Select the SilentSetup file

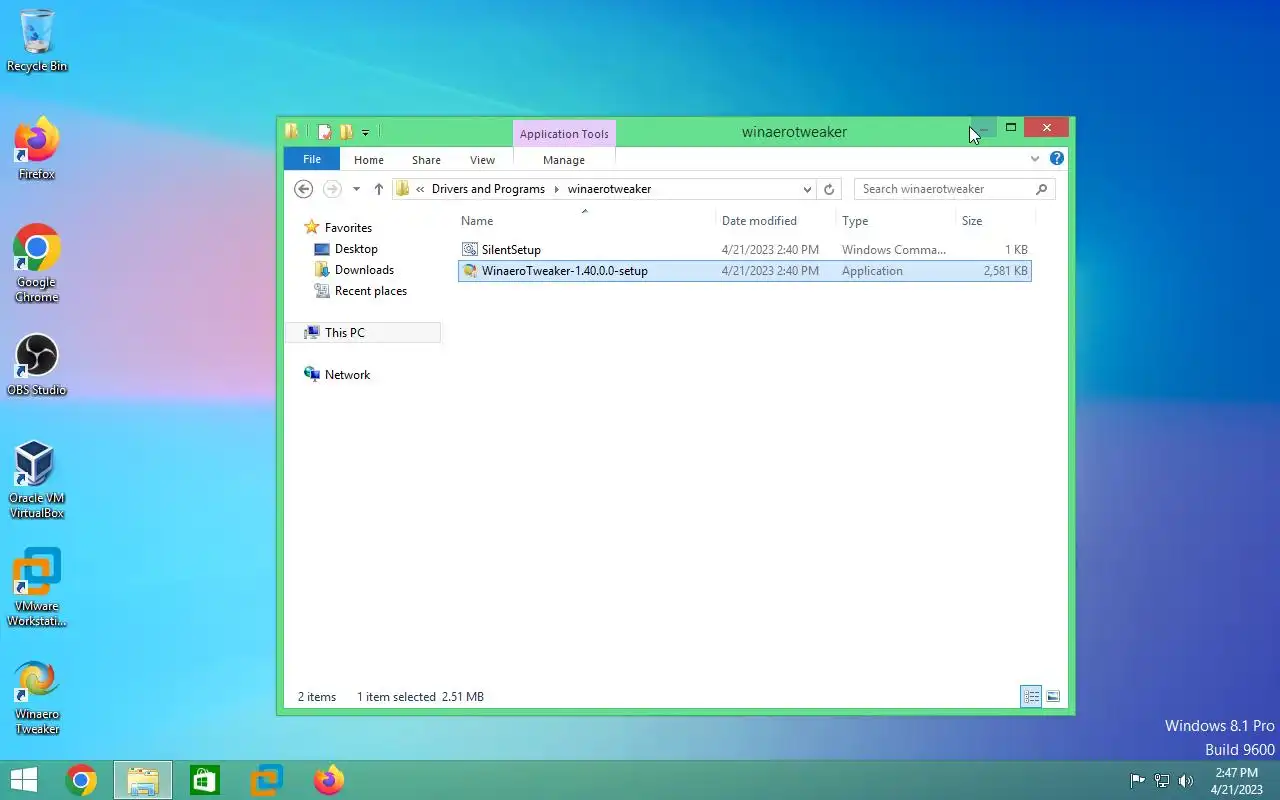pos(744,250)
